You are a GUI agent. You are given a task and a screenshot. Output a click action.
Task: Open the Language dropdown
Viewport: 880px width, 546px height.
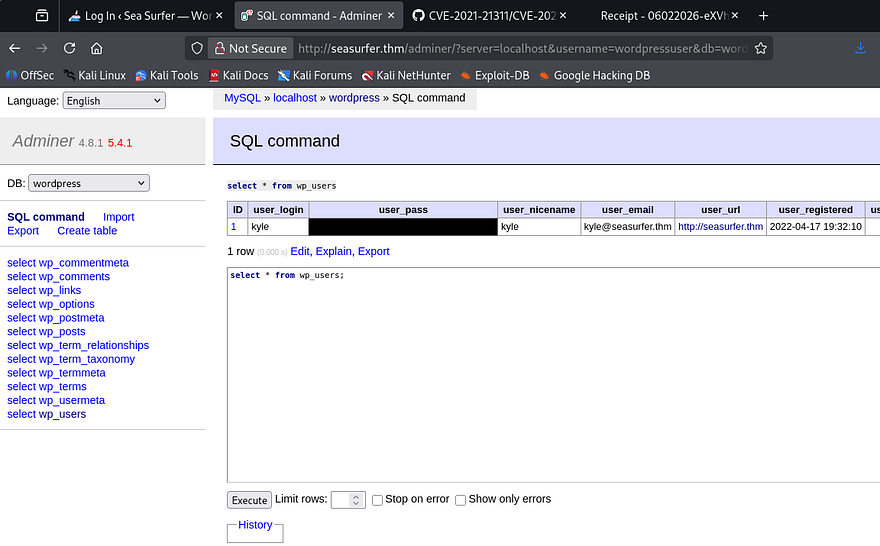coord(113,101)
